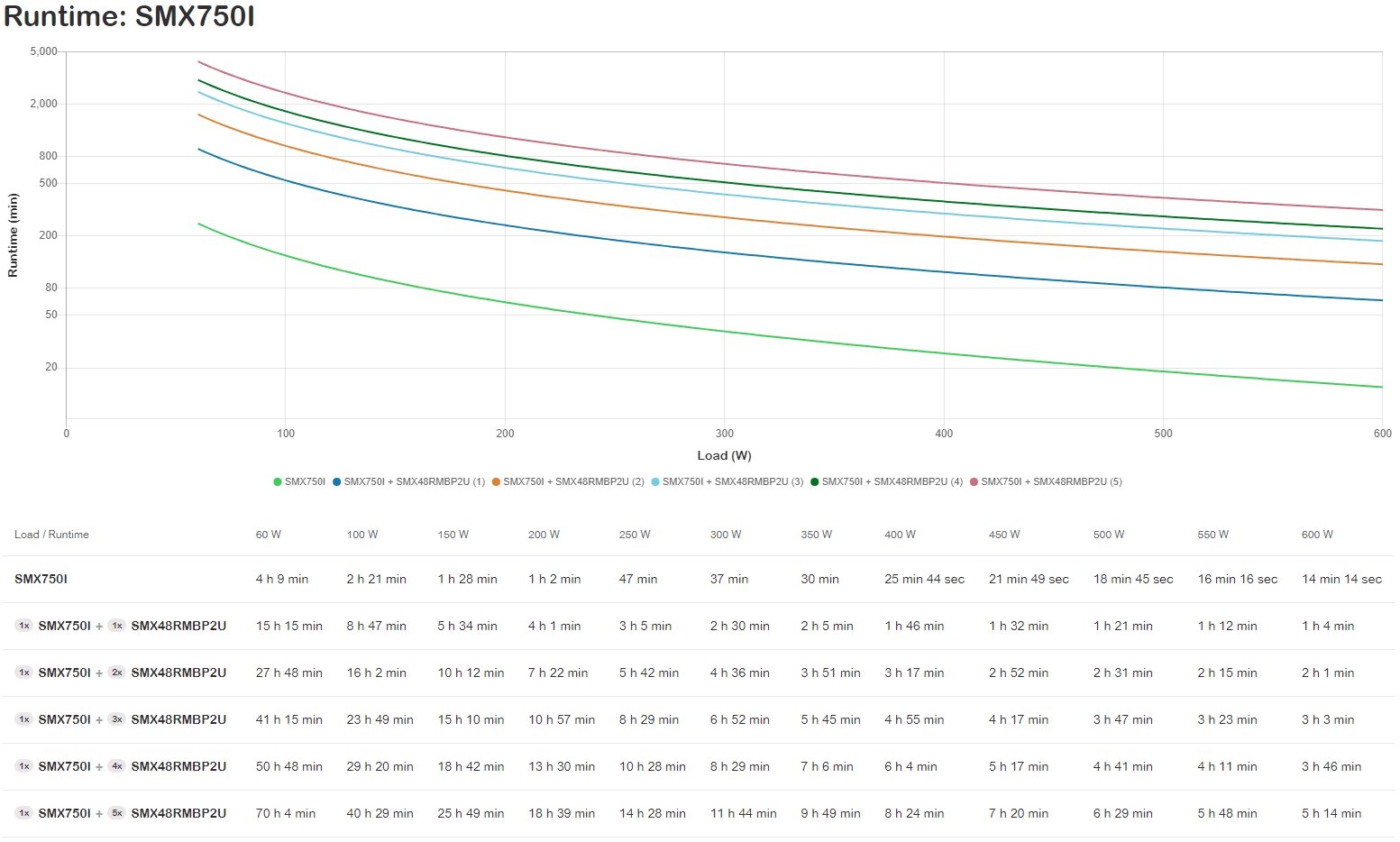Click the Runtime (min) axis title
The image size is (1400, 842).
click(x=13, y=234)
